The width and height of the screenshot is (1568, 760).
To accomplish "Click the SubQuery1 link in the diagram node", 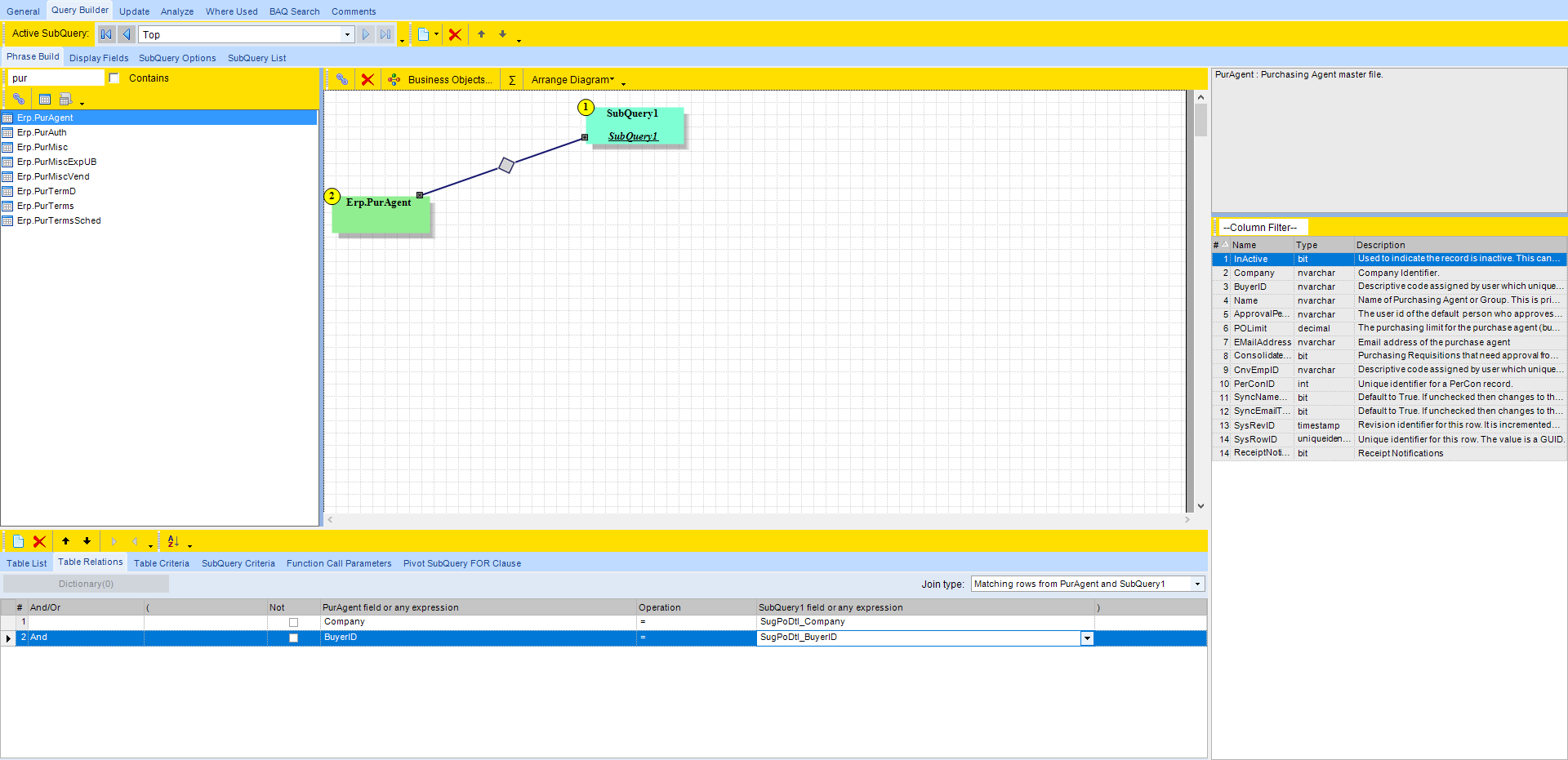I will [633, 136].
